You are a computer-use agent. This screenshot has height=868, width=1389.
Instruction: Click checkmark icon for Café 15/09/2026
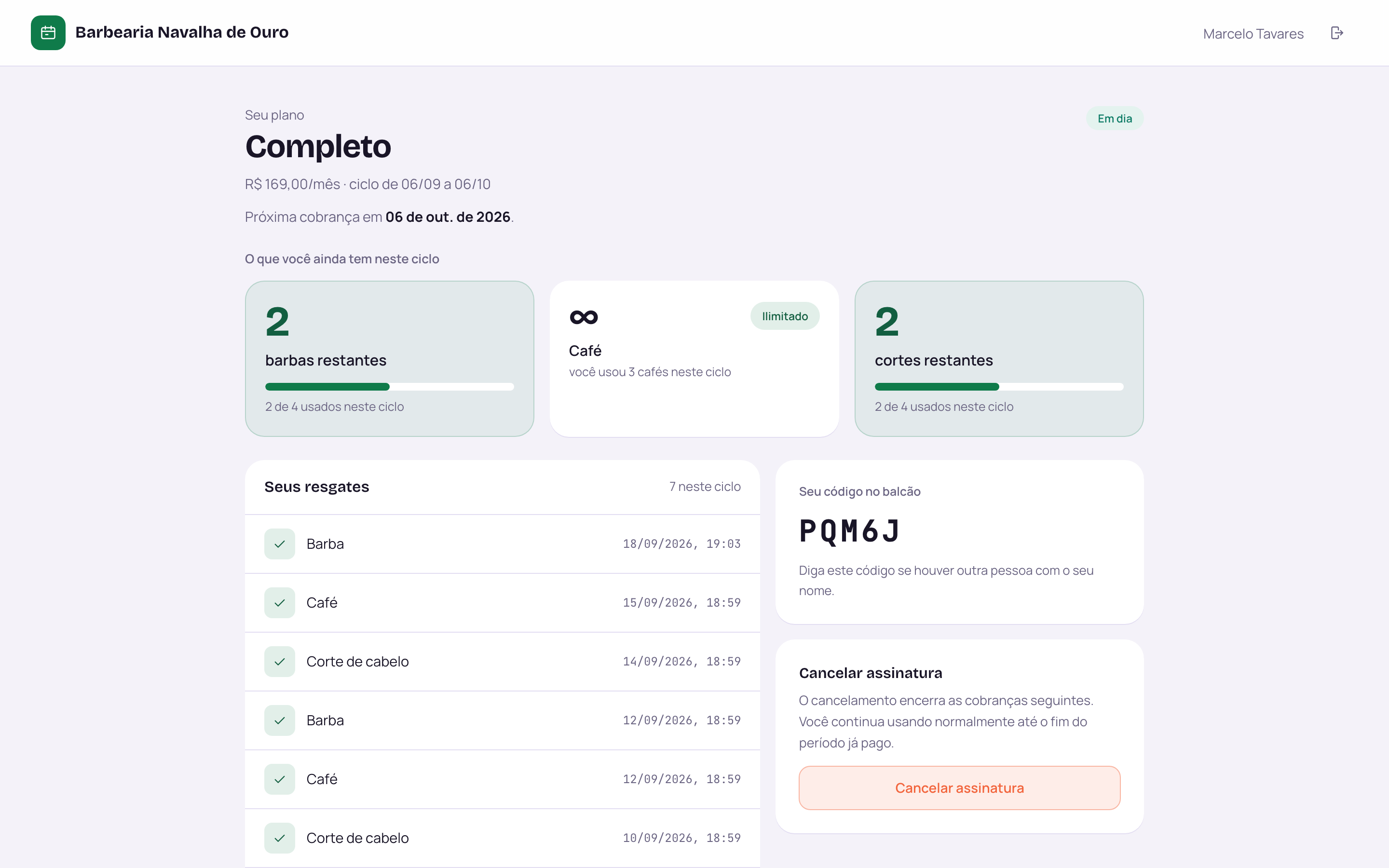point(280,603)
